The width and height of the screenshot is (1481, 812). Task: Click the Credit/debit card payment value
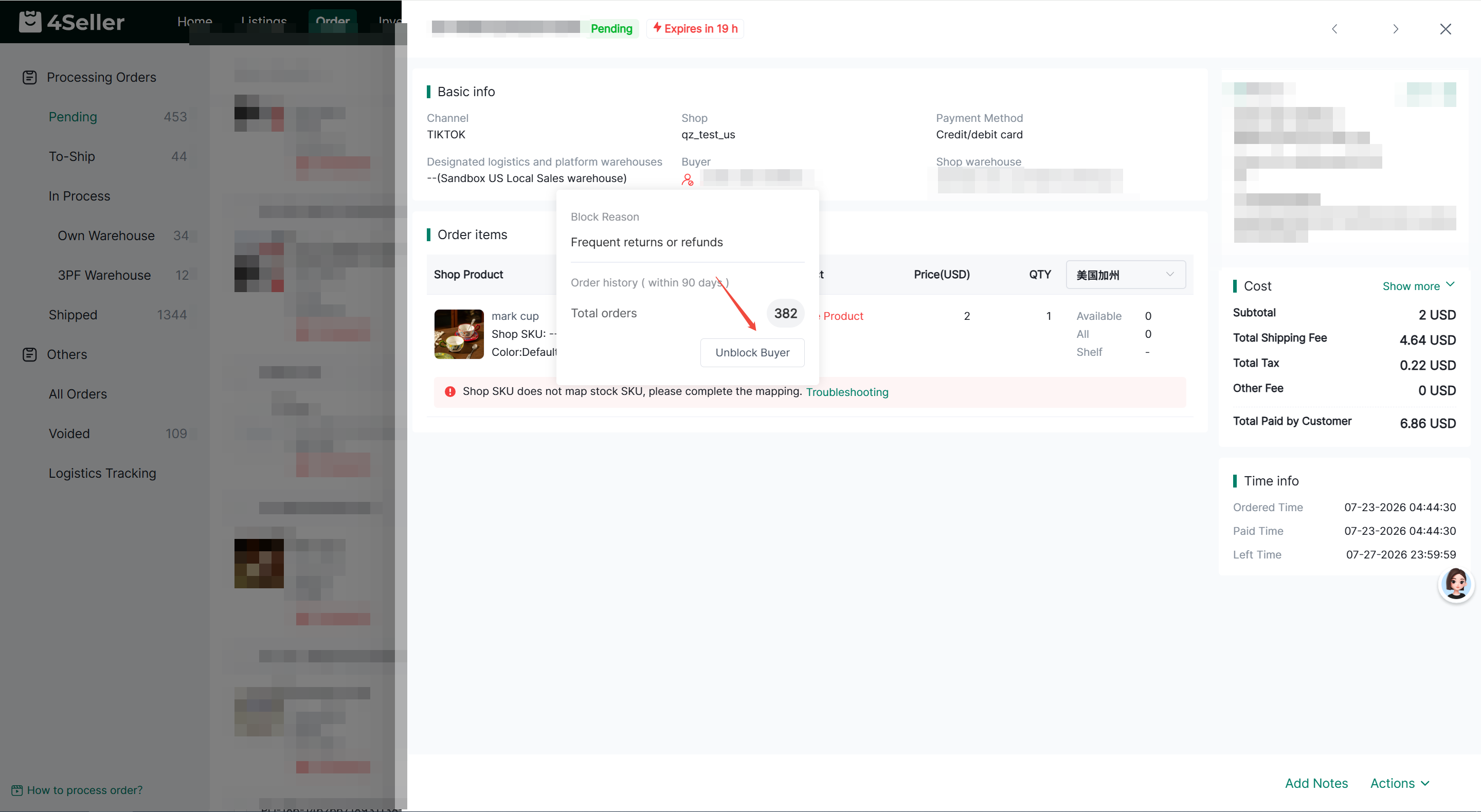coord(979,135)
